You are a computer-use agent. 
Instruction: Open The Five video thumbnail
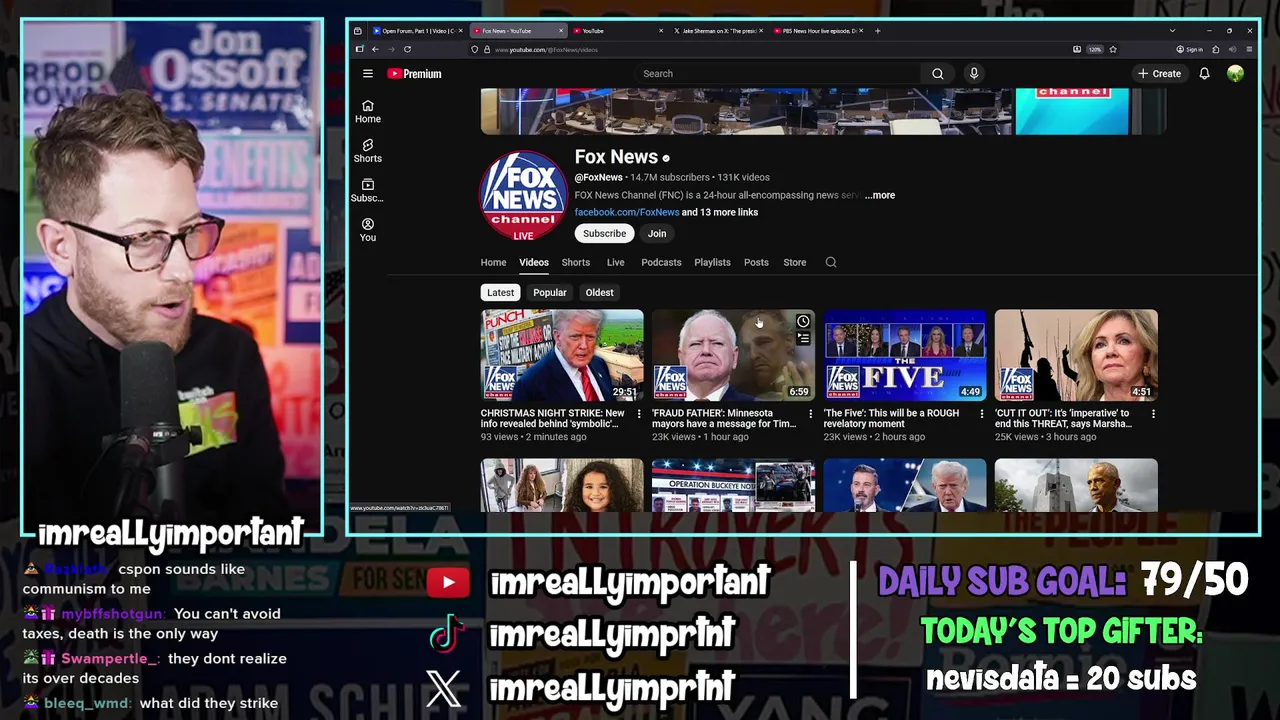click(x=904, y=355)
